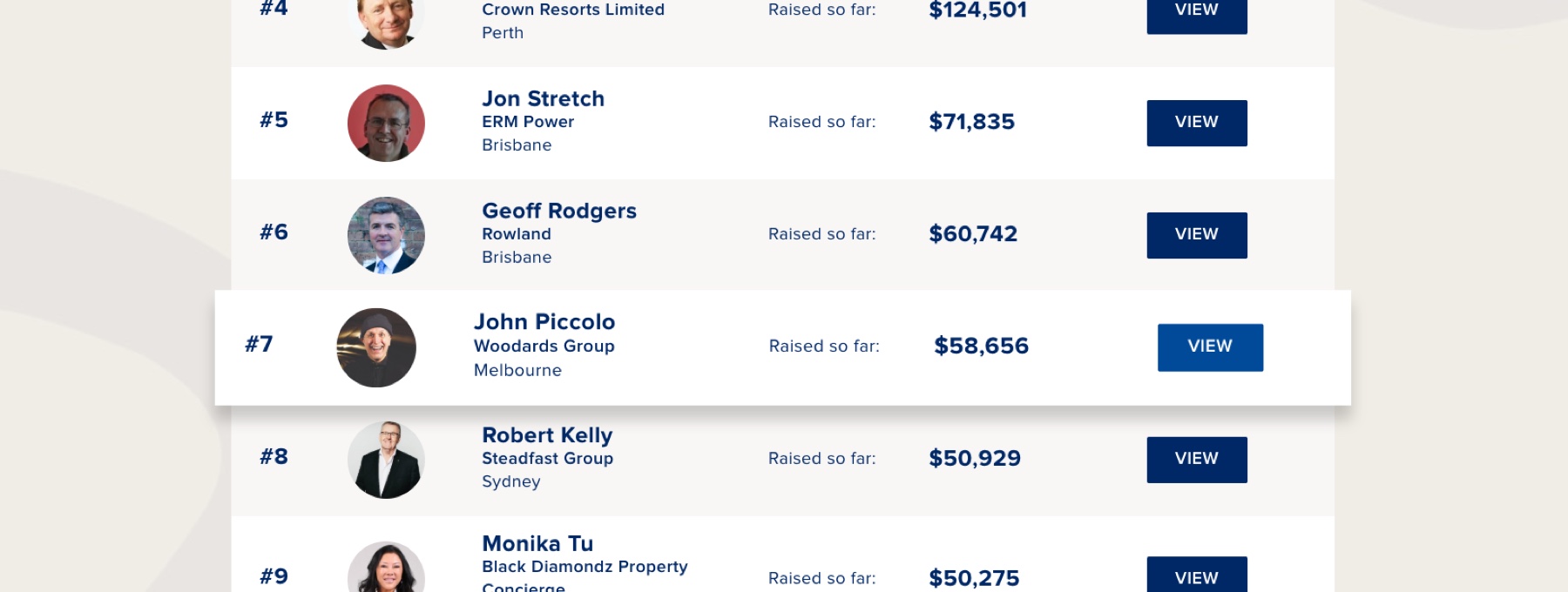Viewport: 1568px width, 592px height.
Task: Click the VIEW button for Jon Stretch
Action: click(1196, 123)
